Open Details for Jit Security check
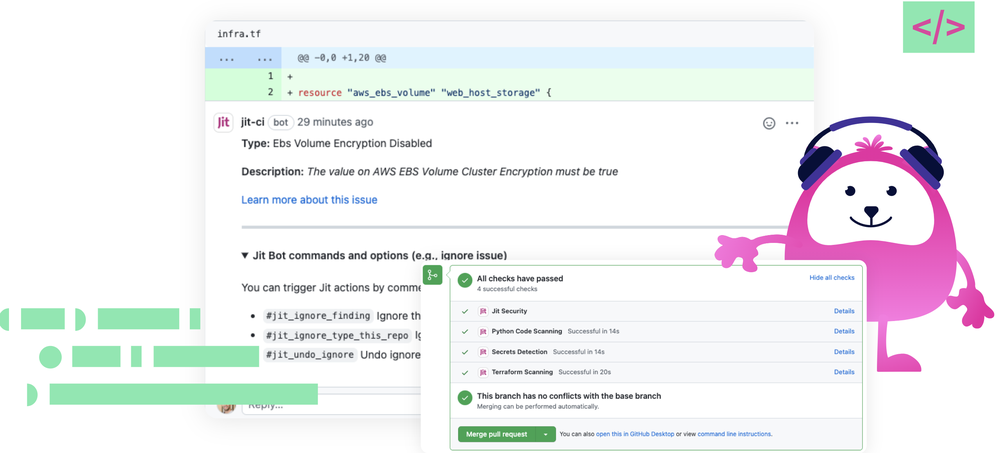This screenshot has height=453, width=1000. point(844,311)
